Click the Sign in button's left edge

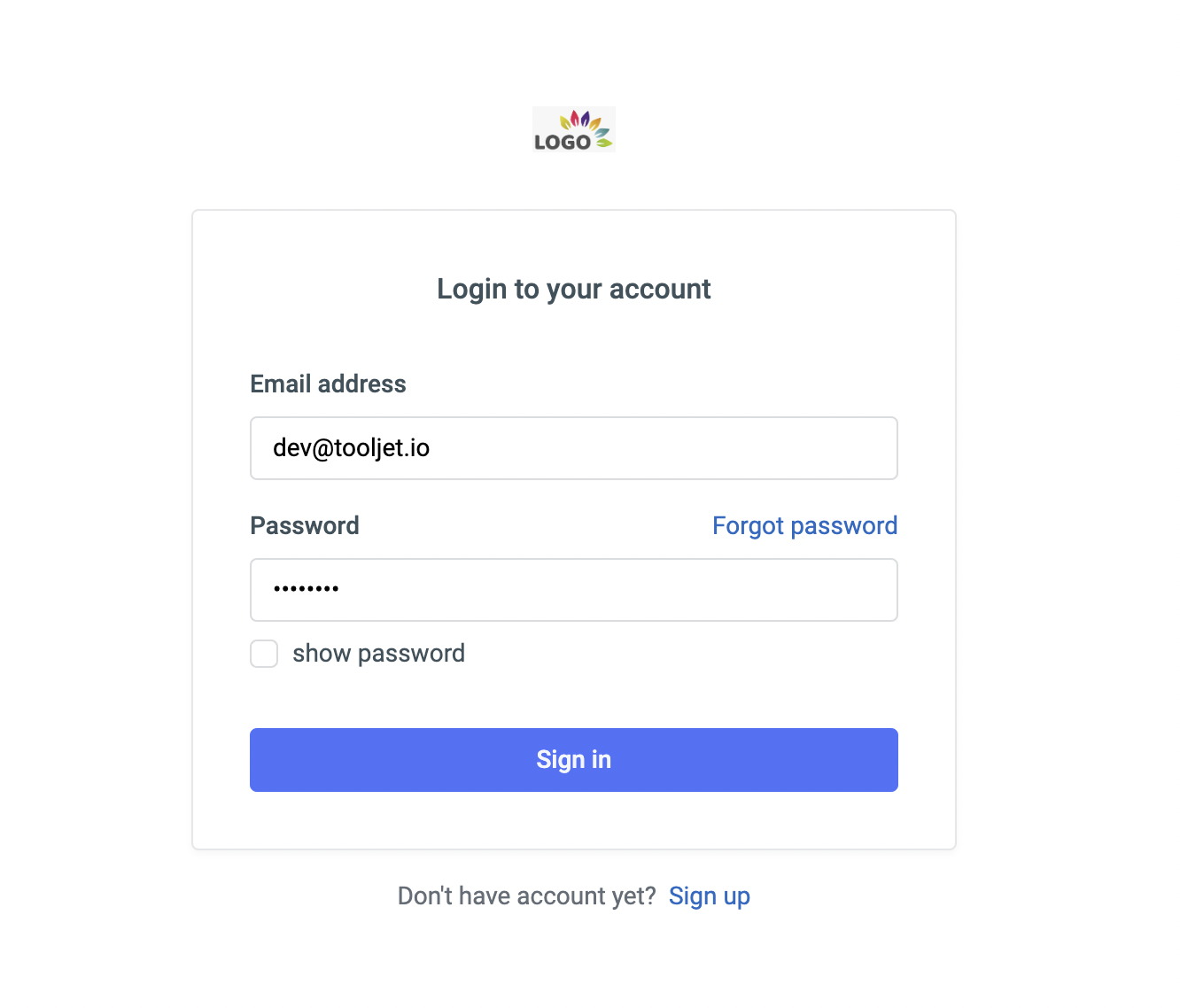257,760
